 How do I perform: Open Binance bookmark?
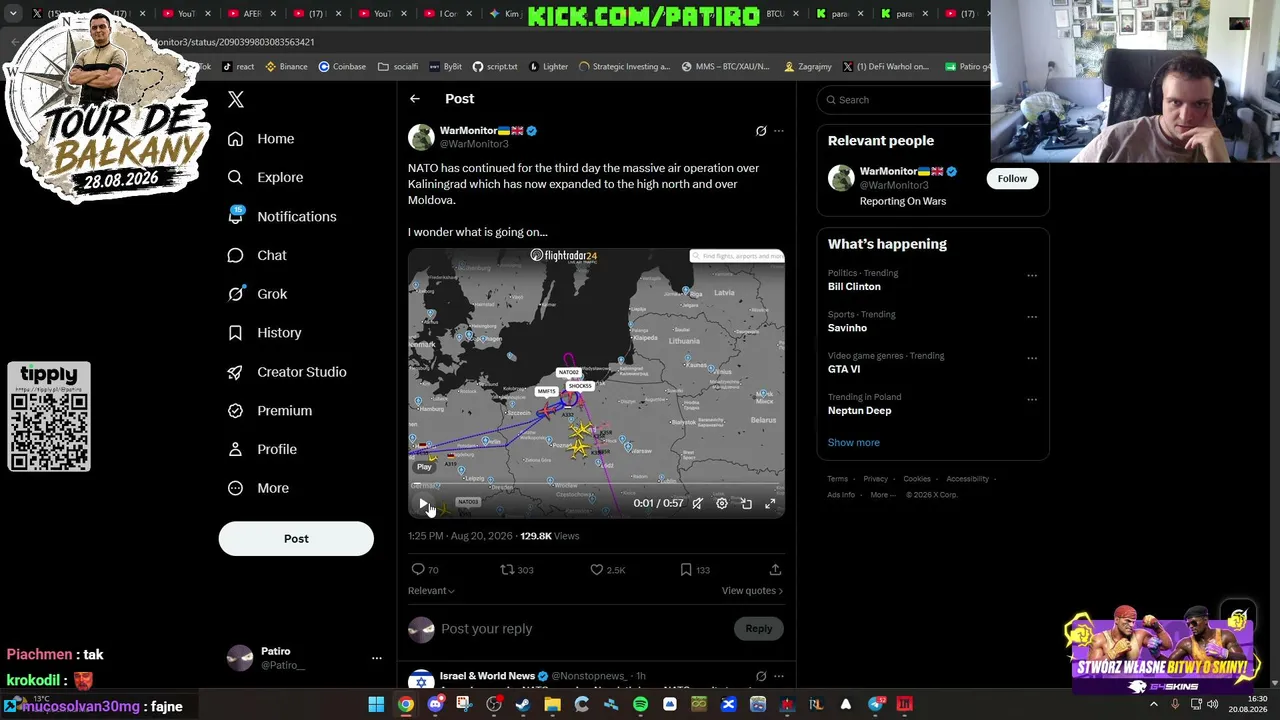pos(286,67)
